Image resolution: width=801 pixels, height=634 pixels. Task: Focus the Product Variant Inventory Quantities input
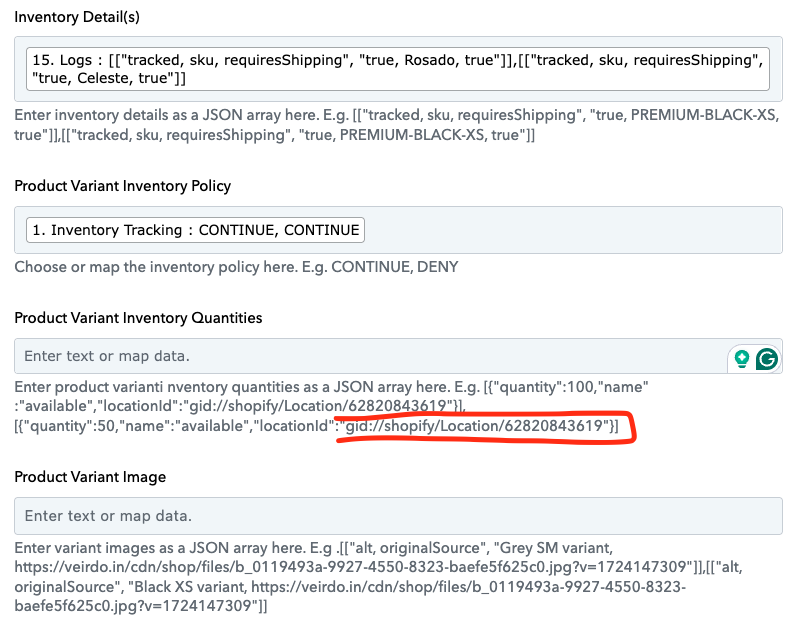click(370, 356)
